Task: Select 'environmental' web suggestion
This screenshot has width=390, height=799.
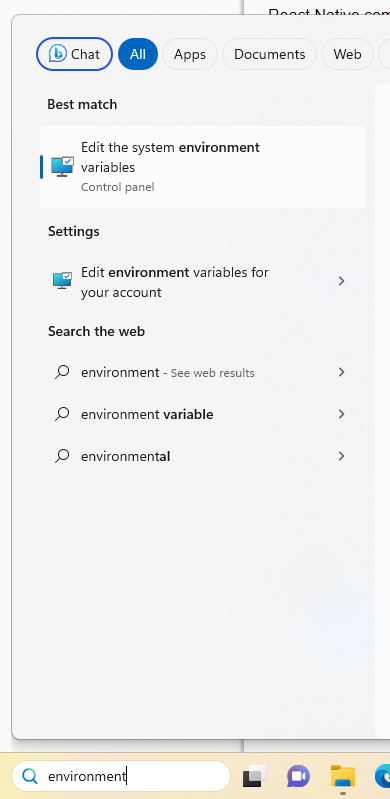Action: (202, 456)
